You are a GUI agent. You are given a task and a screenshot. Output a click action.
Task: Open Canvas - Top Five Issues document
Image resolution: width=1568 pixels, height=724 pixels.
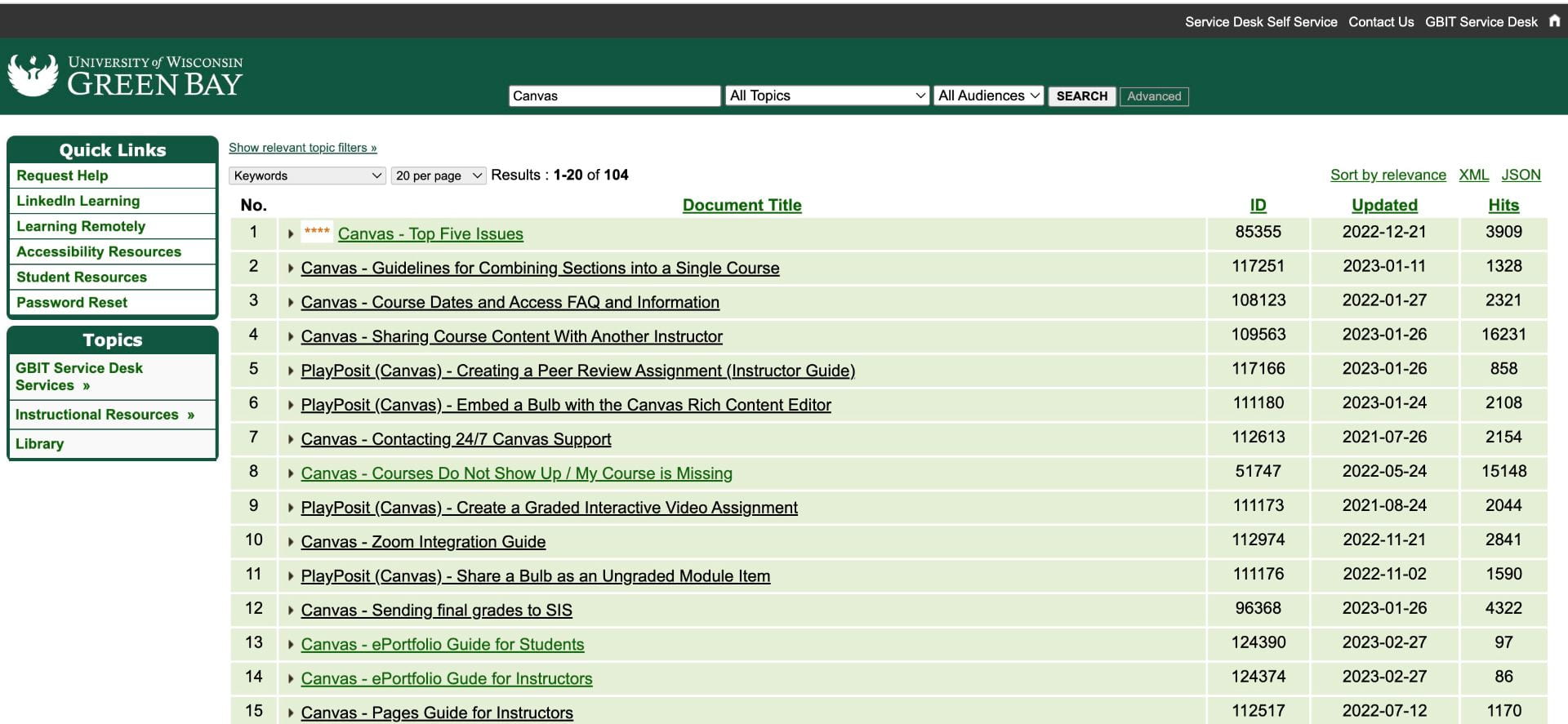click(430, 234)
